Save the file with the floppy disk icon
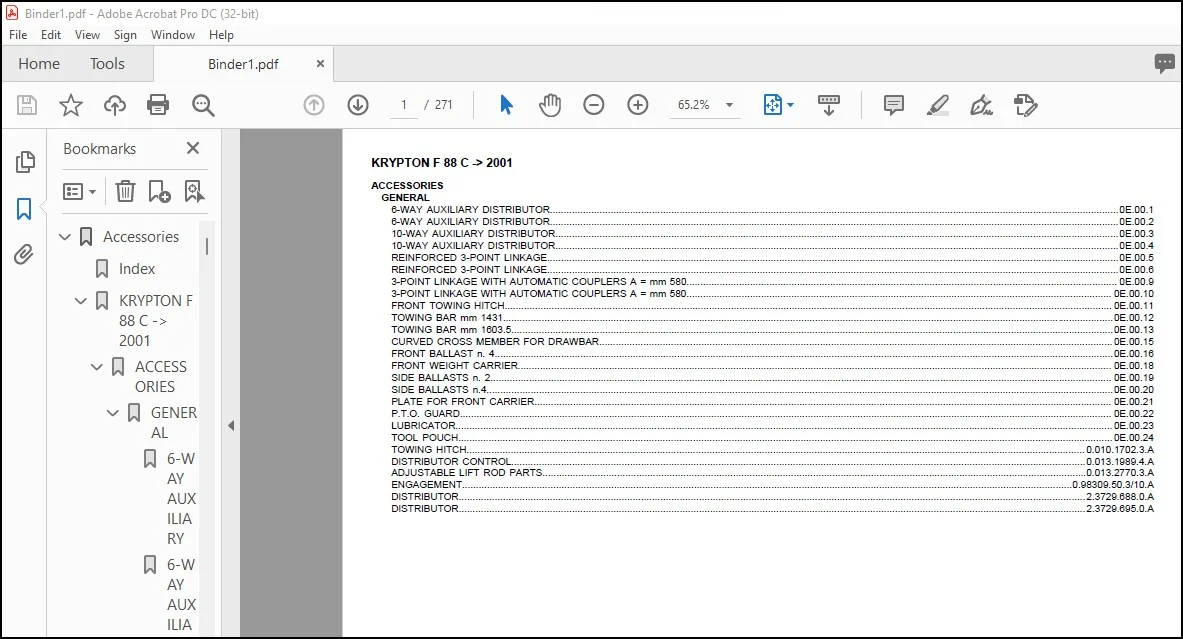Screen dimensions: 1183x639 point(27,105)
